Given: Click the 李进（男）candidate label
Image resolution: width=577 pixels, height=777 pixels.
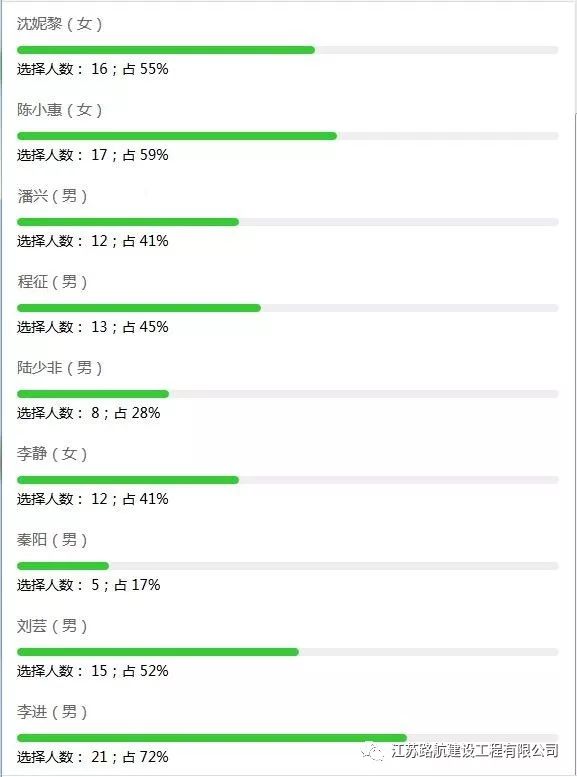Looking at the screenshot, I should click(53, 712).
